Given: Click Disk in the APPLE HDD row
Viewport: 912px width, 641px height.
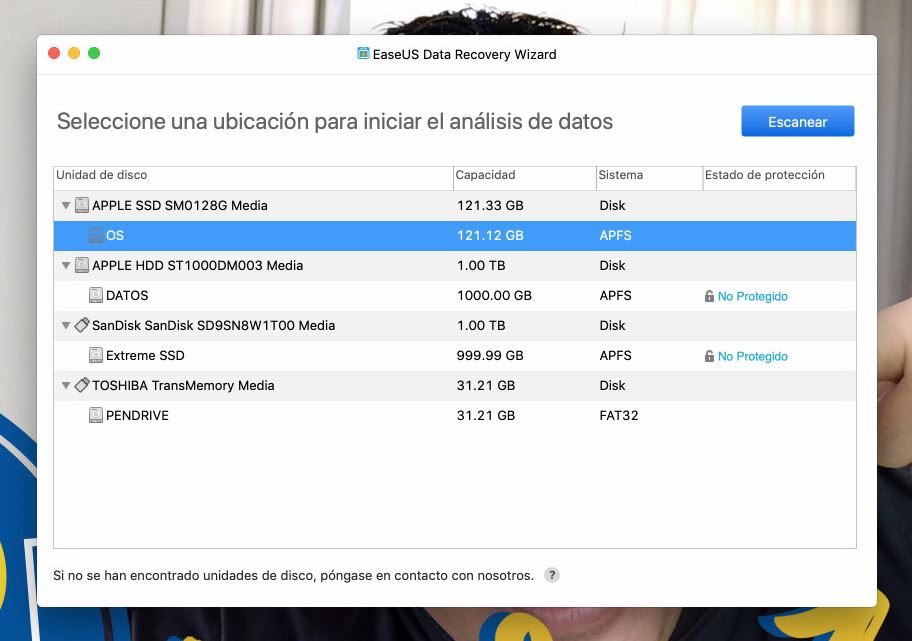Looking at the screenshot, I should tap(612, 265).
